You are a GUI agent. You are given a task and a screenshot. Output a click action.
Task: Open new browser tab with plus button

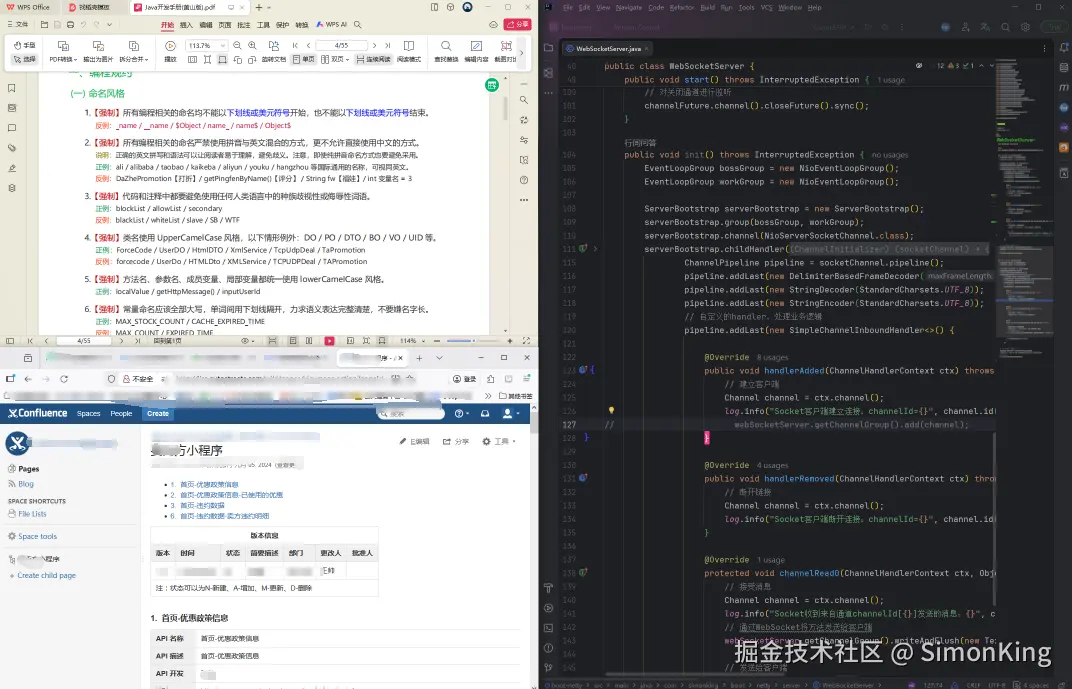point(419,357)
